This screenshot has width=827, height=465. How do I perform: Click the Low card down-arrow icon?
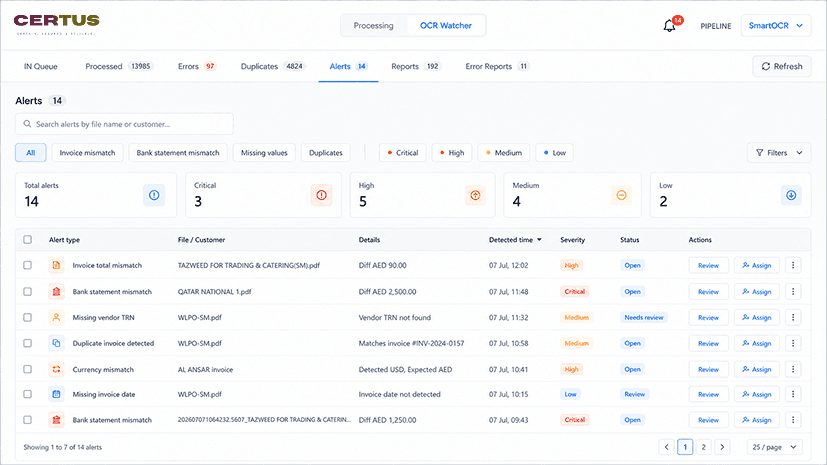791,195
